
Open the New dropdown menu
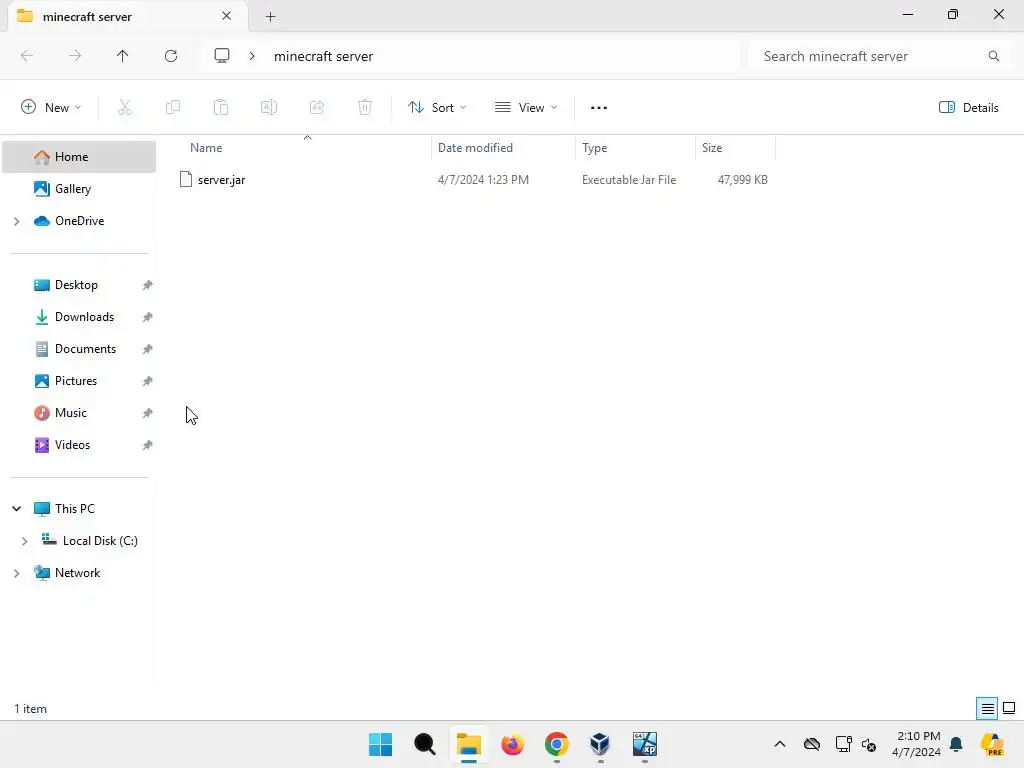(x=51, y=108)
